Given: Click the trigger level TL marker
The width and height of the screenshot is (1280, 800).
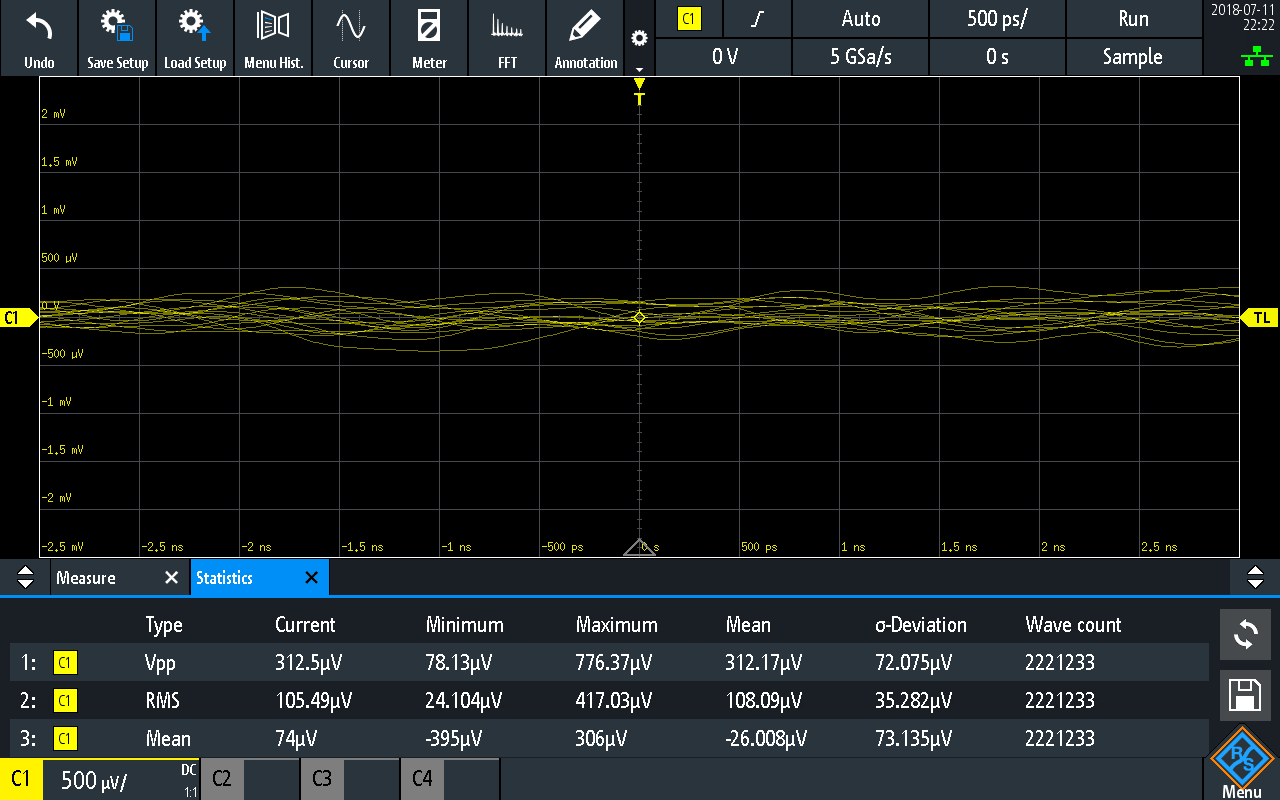Looking at the screenshot, I should [x=1261, y=318].
